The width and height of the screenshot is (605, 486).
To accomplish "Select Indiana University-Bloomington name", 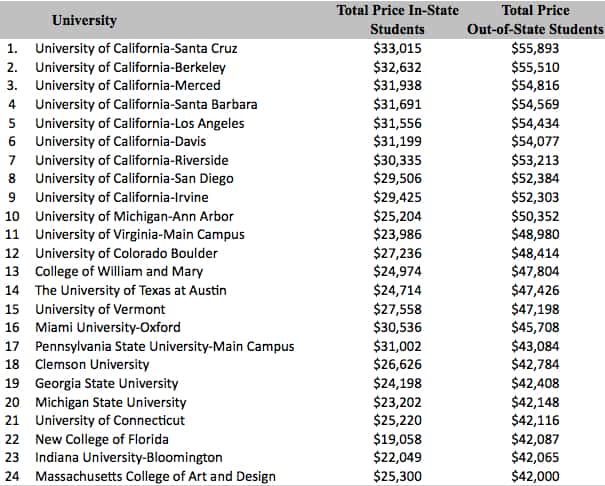I will pos(129,457).
